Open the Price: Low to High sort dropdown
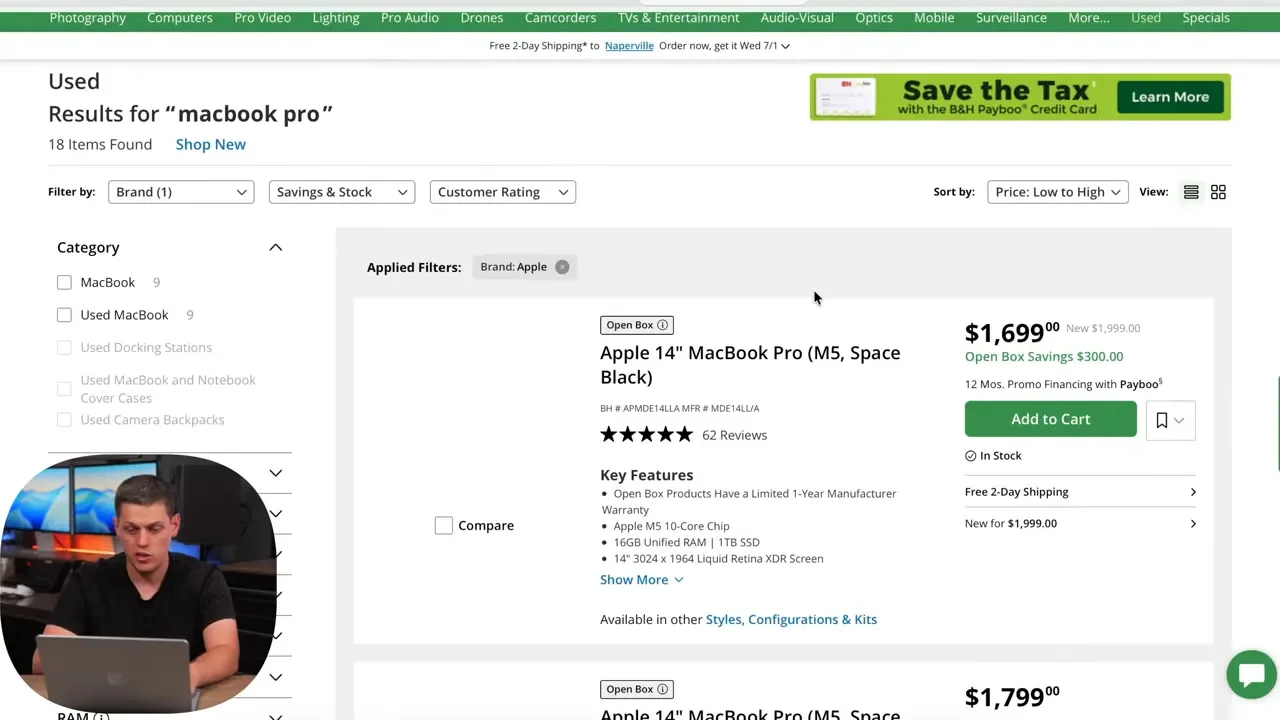Screen dimensions: 1280x720 click(x=1058, y=192)
